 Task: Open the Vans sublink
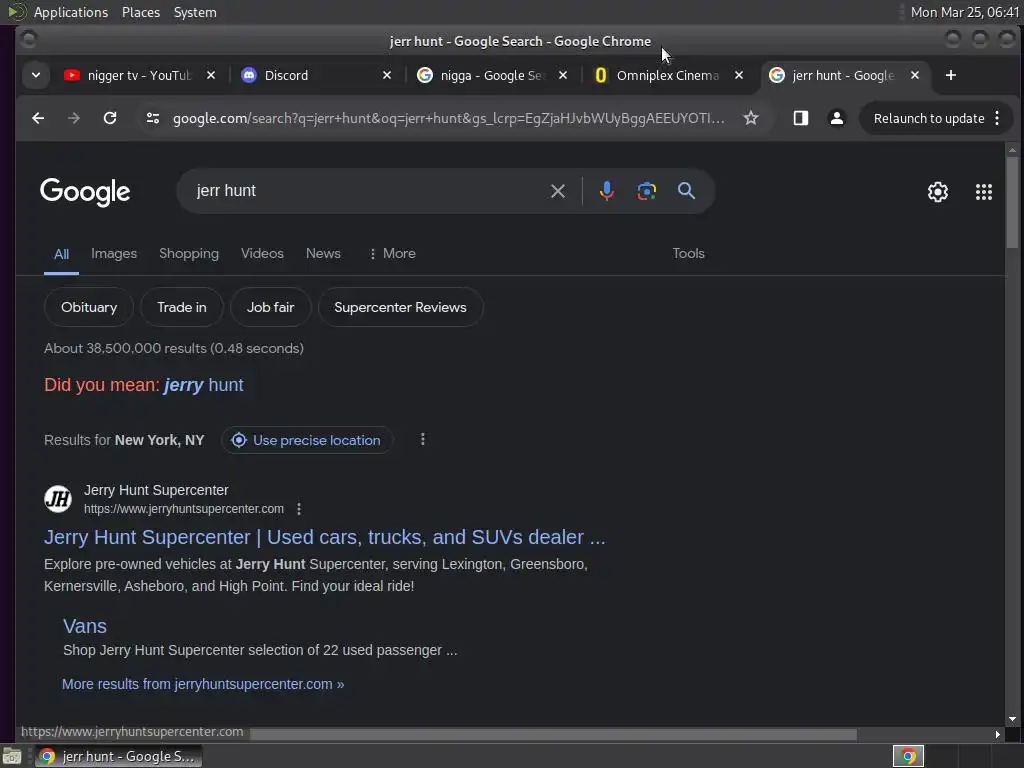[x=85, y=626]
